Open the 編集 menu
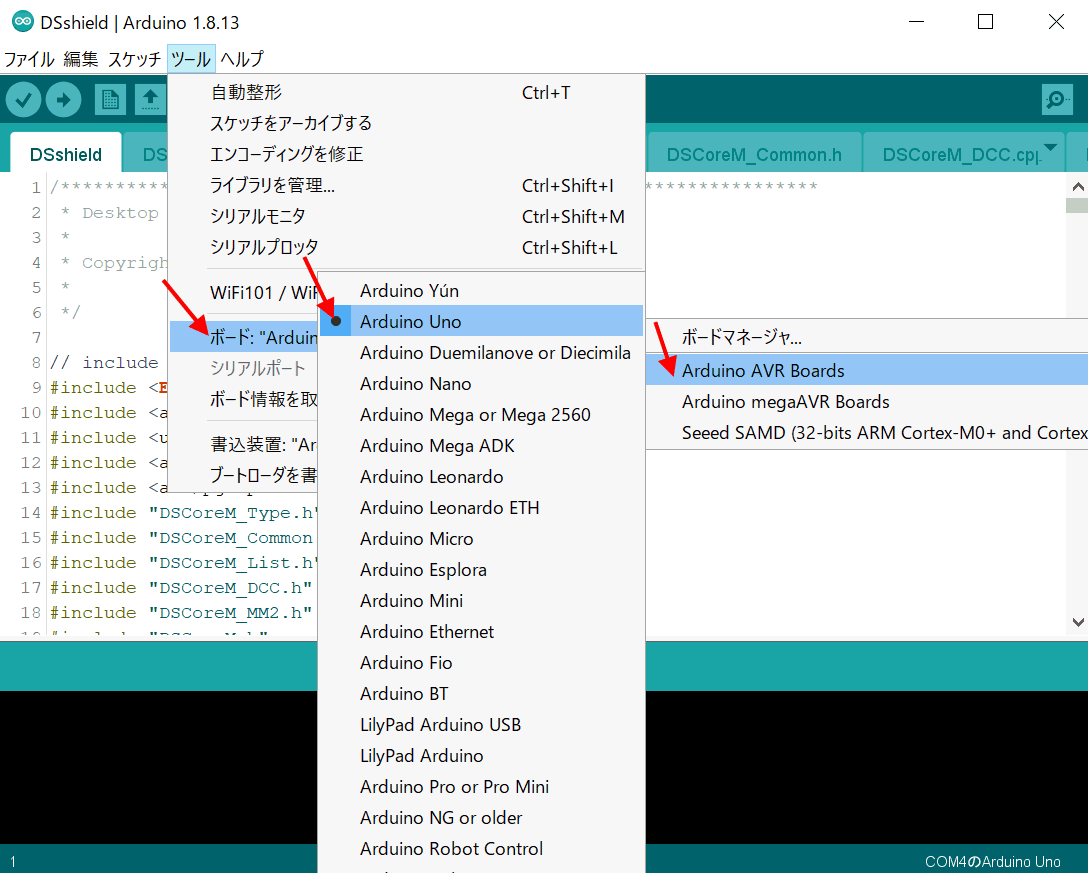Image resolution: width=1088 pixels, height=873 pixels. [x=80, y=59]
